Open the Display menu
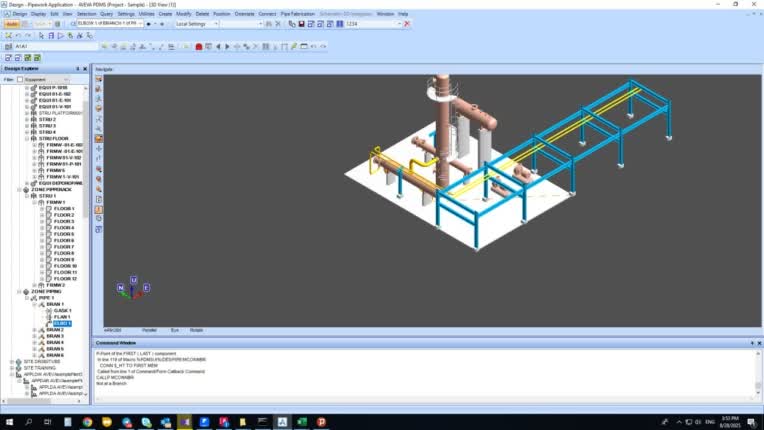Viewport: 764px width, 430px height. click(x=38, y=14)
